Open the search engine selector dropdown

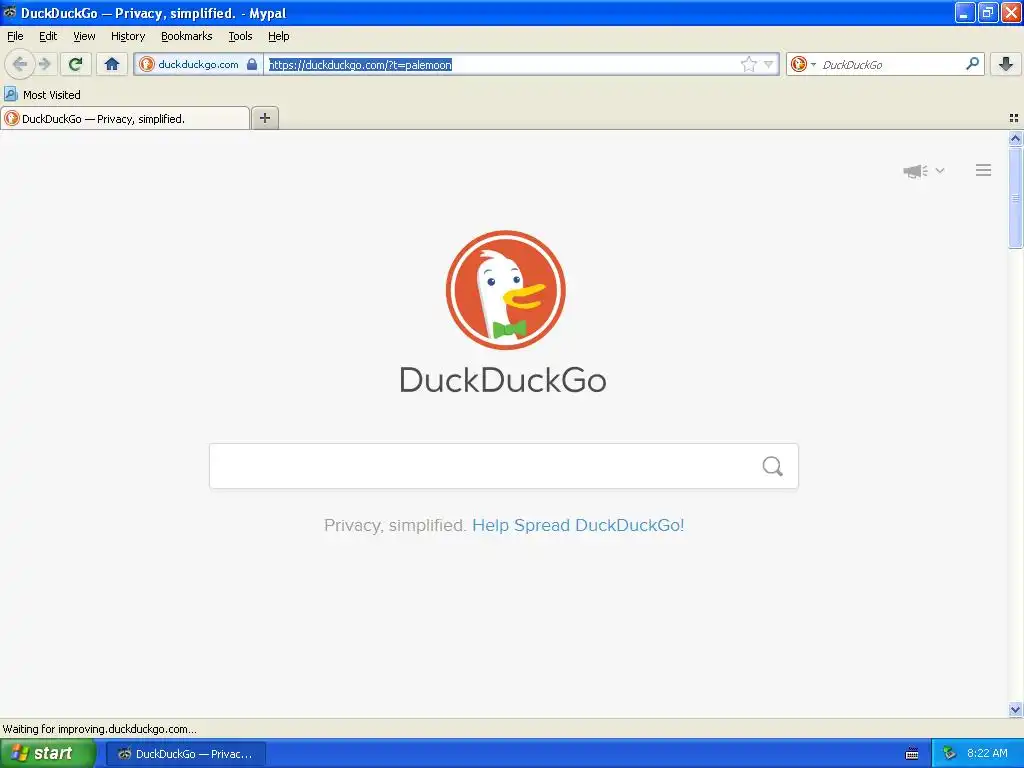[803, 64]
